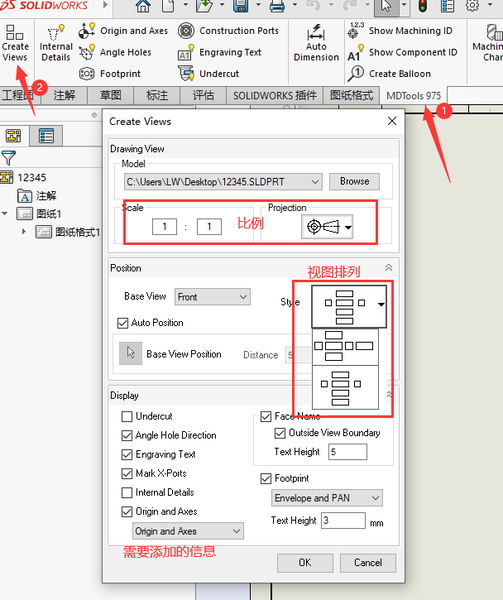Click the Angle Holes tool icon
The image size is (503, 600).
(87, 52)
